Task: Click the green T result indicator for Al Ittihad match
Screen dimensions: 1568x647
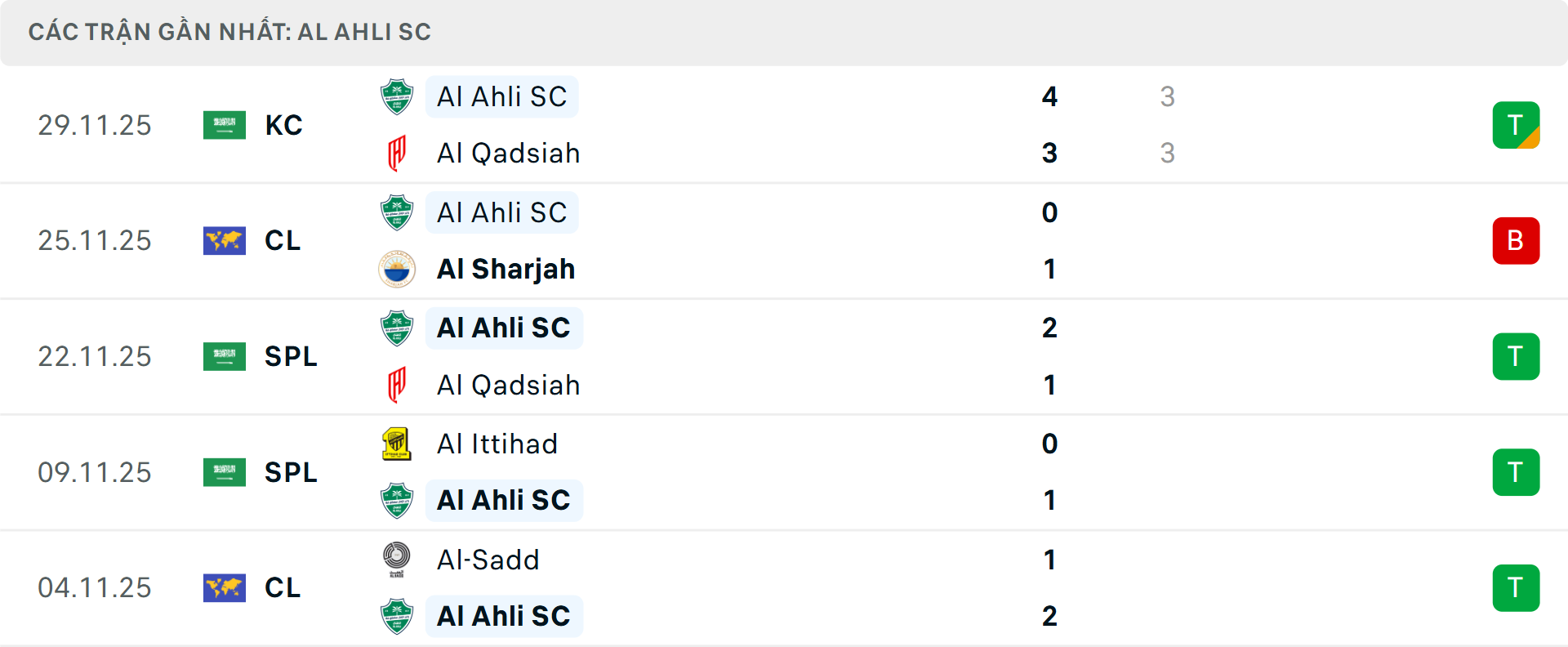Action: (1517, 472)
